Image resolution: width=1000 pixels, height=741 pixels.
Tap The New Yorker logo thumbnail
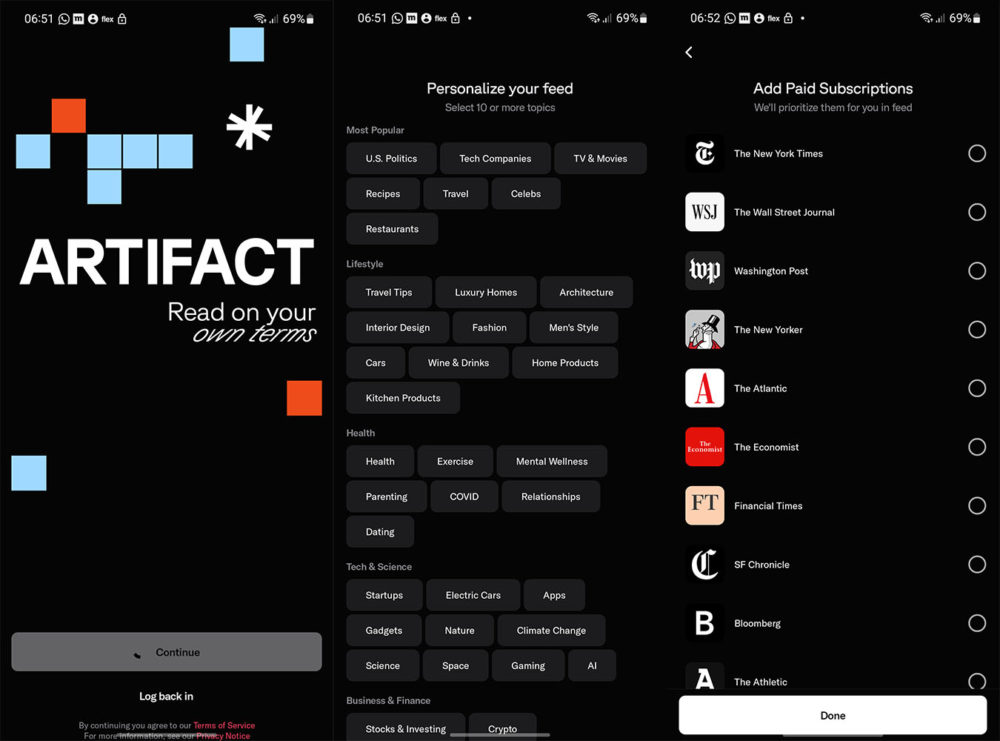pos(704,330)
